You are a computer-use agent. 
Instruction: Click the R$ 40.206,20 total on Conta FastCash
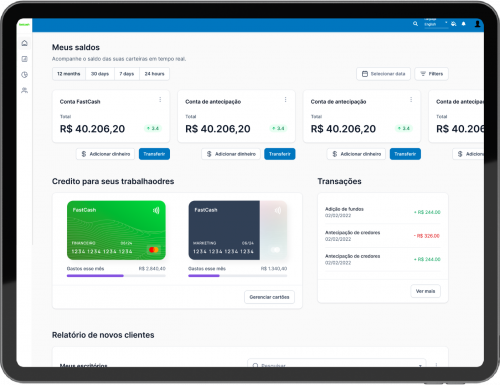pos(92,129)
